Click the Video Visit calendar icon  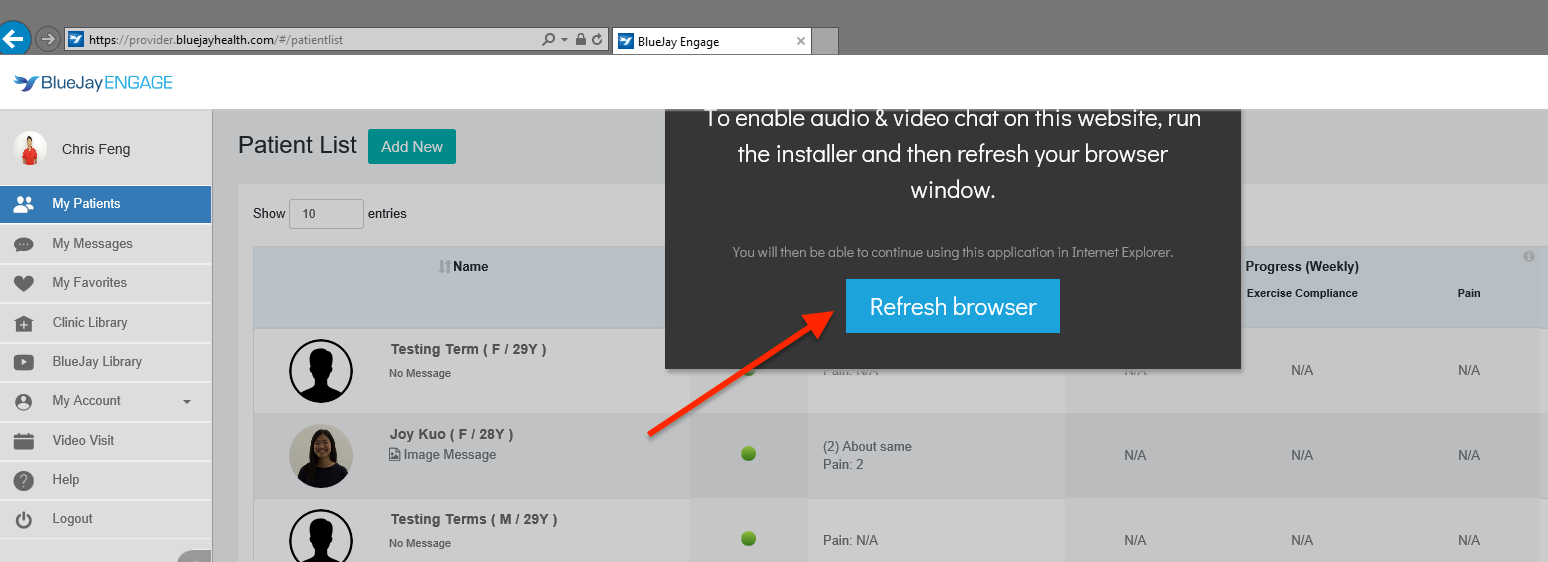coord(24,441)
